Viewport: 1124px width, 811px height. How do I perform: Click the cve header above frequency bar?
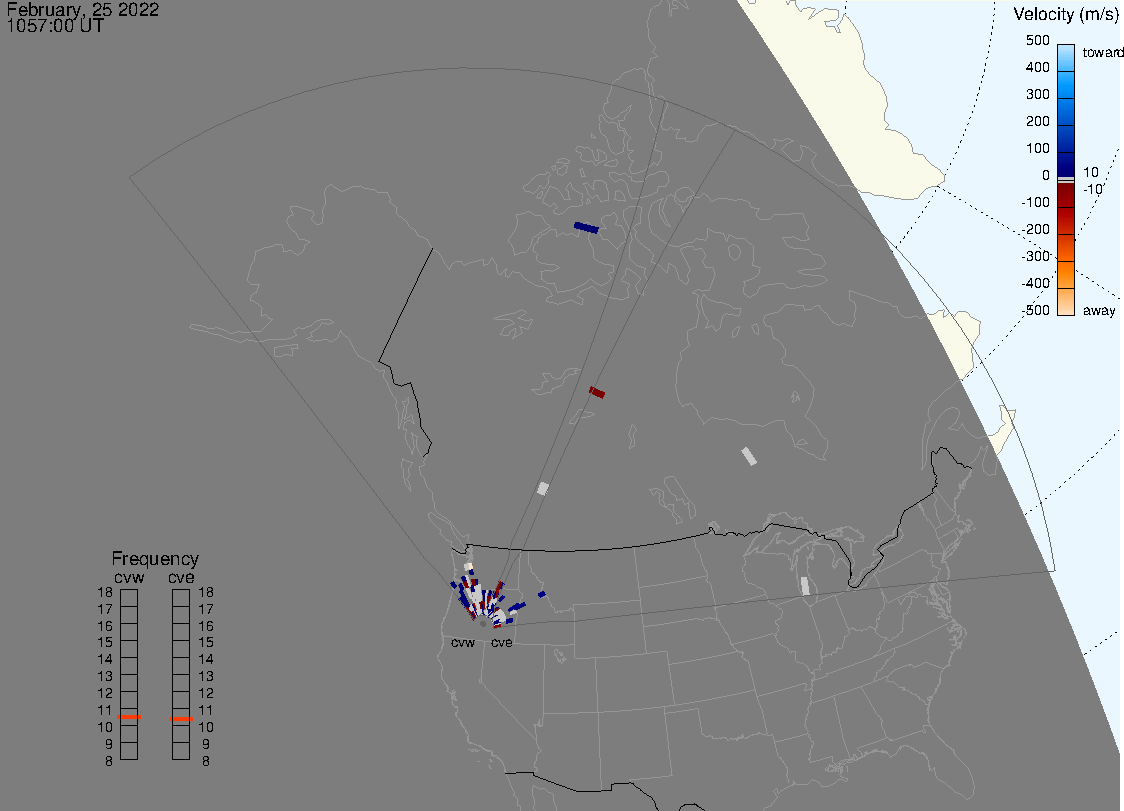coord(181,577)
